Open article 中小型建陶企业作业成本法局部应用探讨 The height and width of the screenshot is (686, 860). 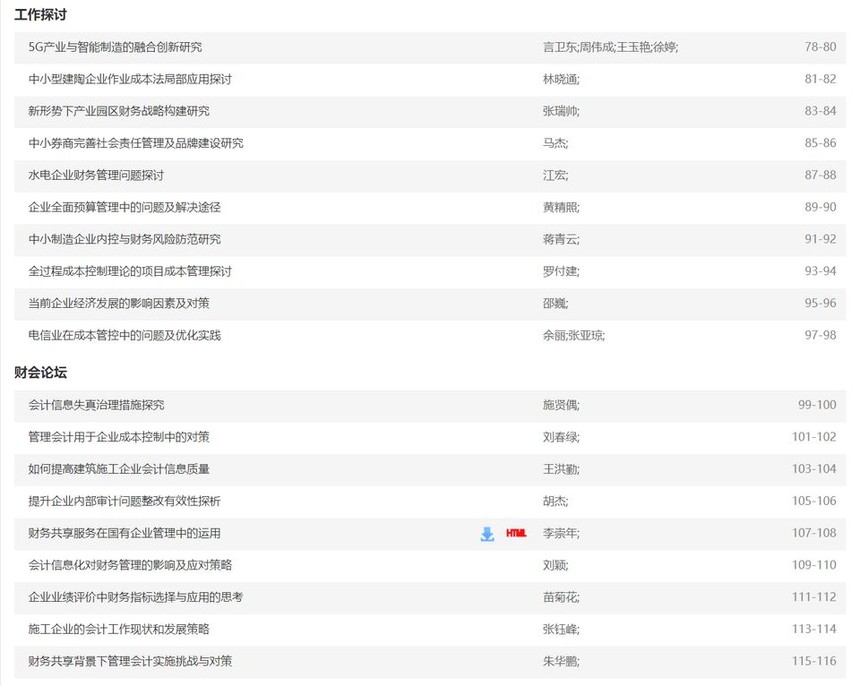(x=130, y=79)
